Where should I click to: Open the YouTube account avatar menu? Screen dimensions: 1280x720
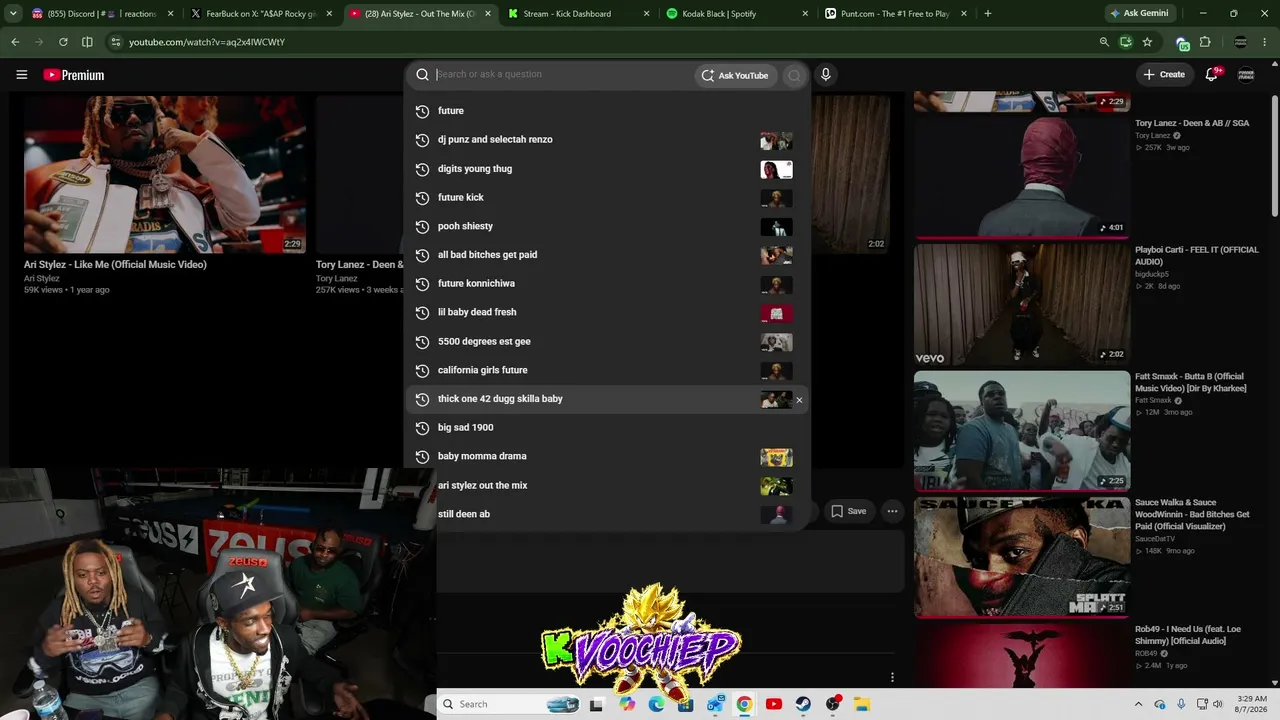pos(1246,75)
